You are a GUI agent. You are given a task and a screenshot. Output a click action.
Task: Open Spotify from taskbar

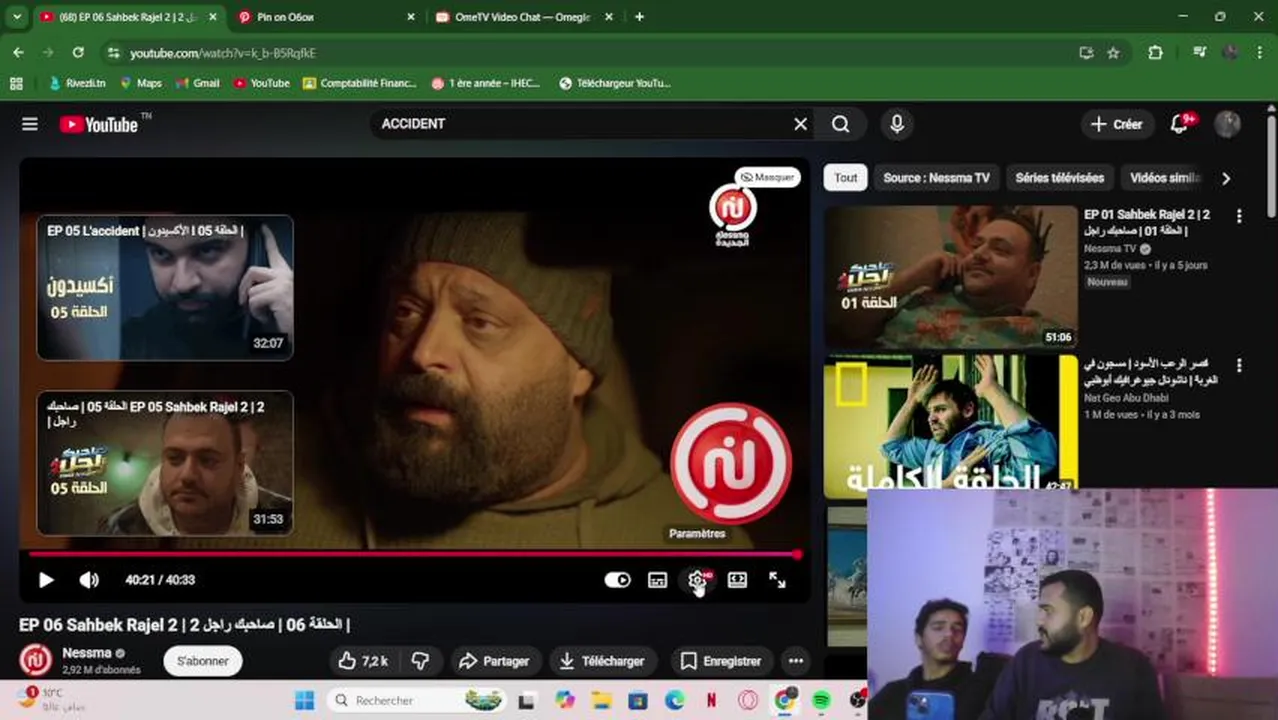(x=821, y=700)
